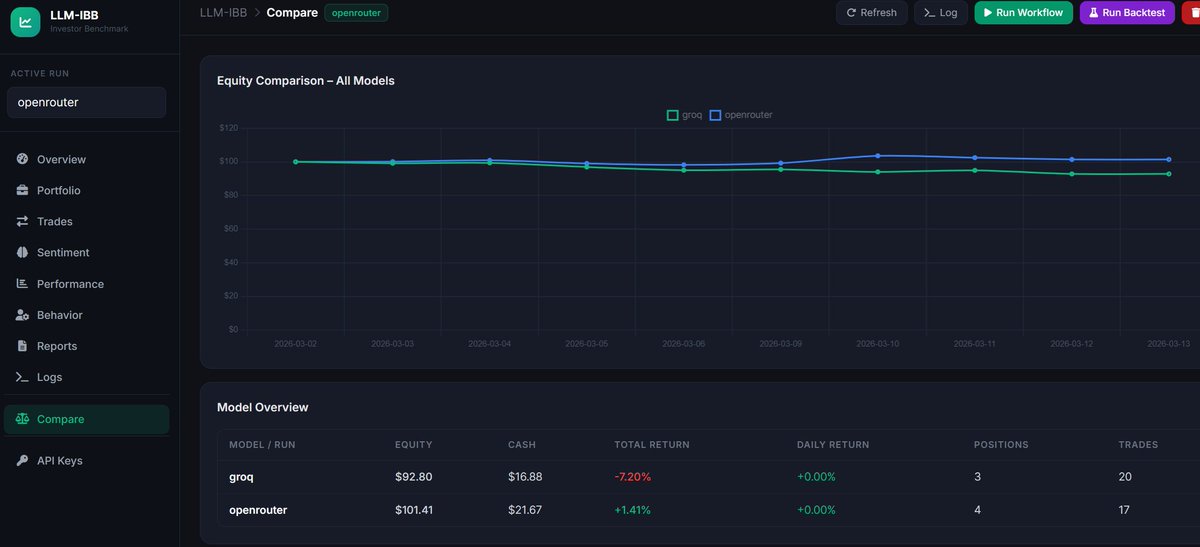
Task: Toggle groq series in chart legend
Action: point(685,115)
